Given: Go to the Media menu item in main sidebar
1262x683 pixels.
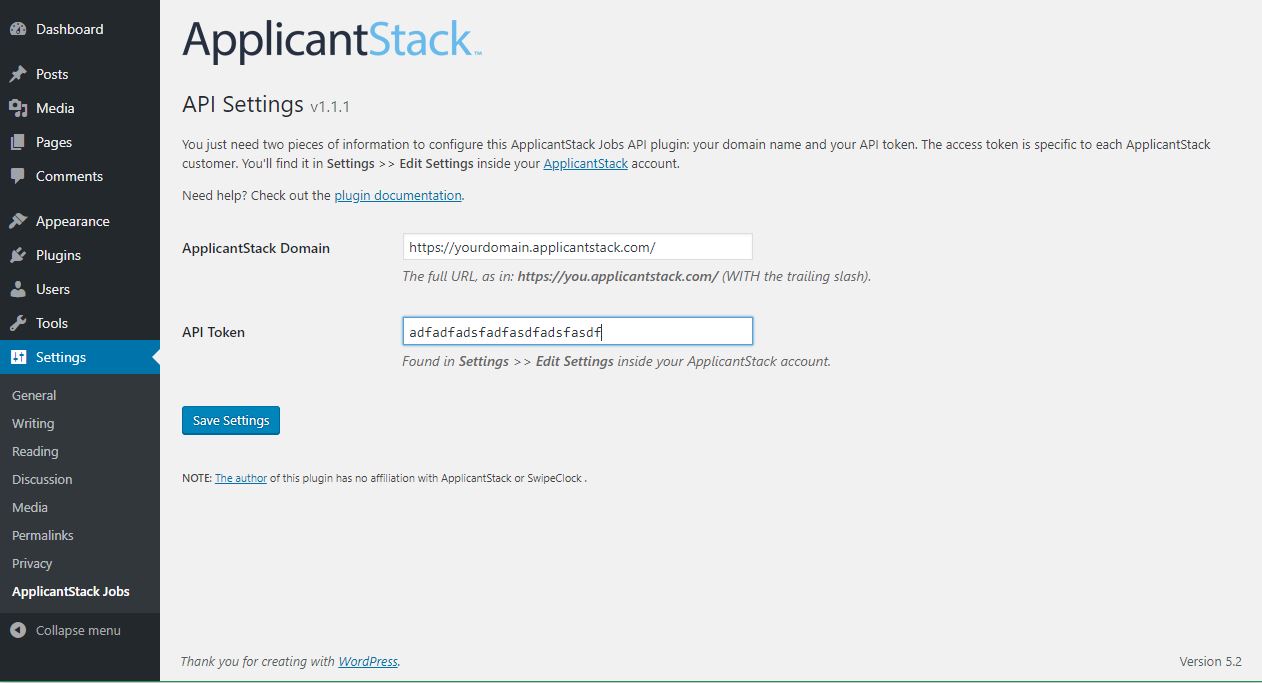Looking at the screenshot, I should click(80, 108).
